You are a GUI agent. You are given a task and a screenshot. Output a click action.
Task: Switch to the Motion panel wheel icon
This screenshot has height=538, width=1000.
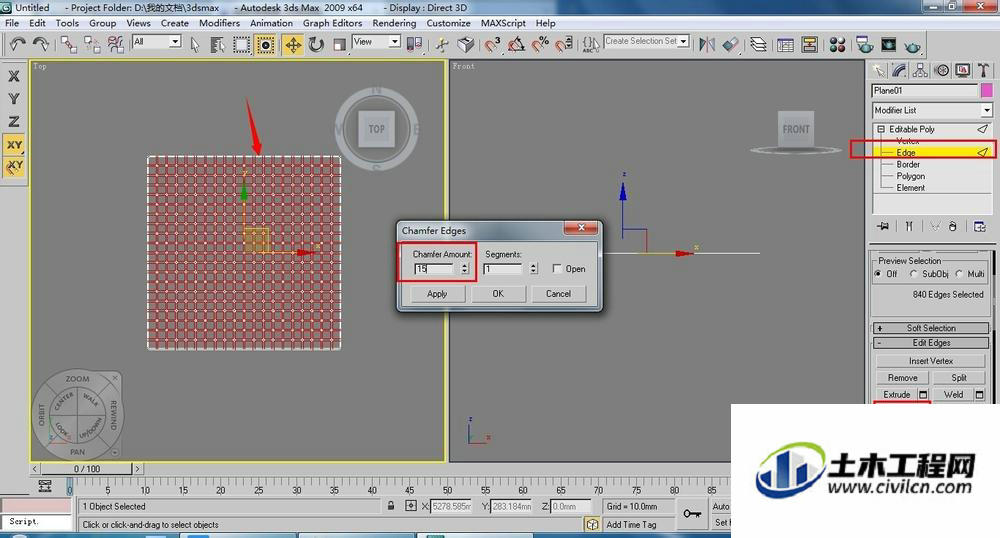pyautogui.click(x=941, y=70)
